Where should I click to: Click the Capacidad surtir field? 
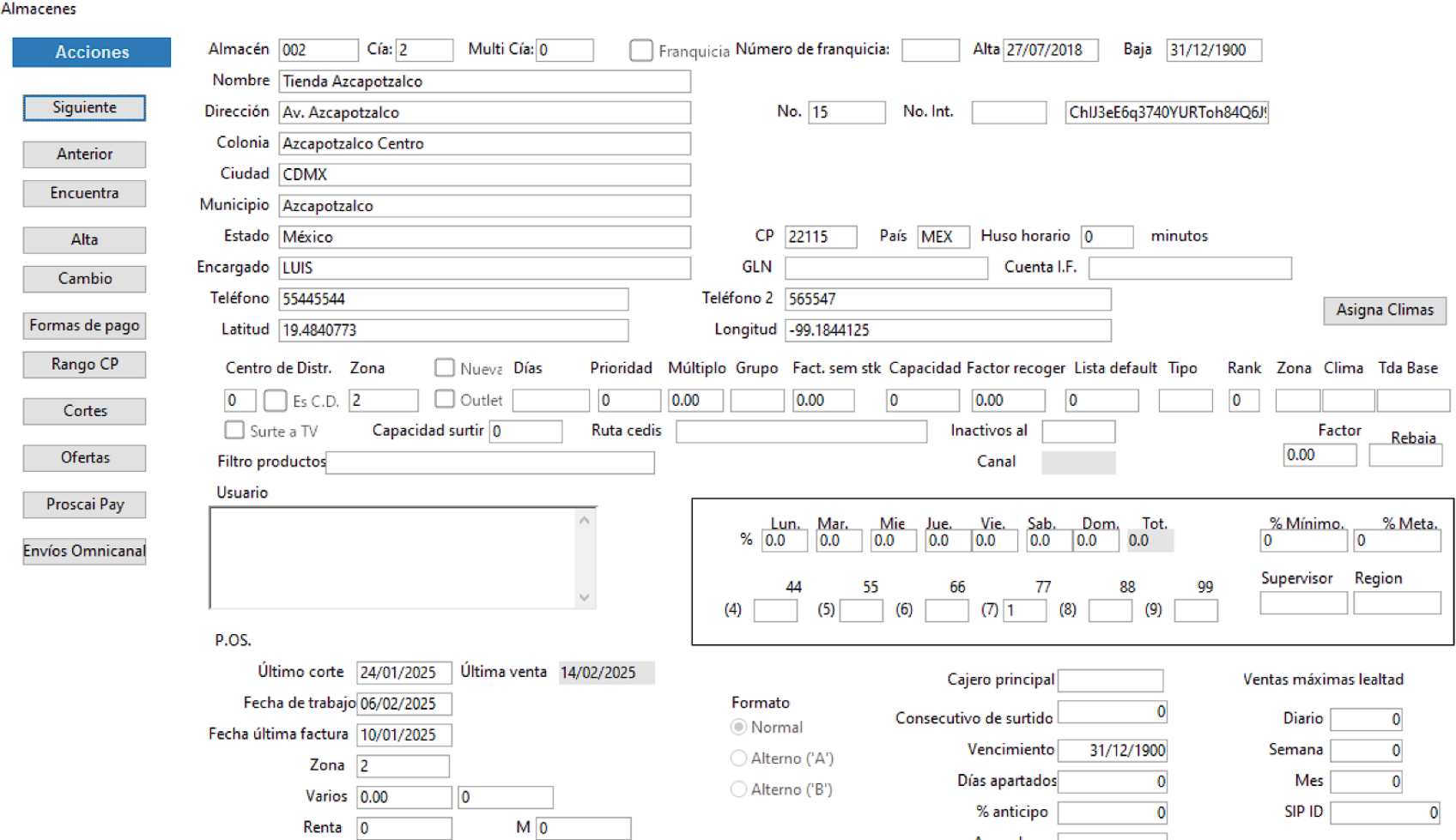click(x=525, y=432)
